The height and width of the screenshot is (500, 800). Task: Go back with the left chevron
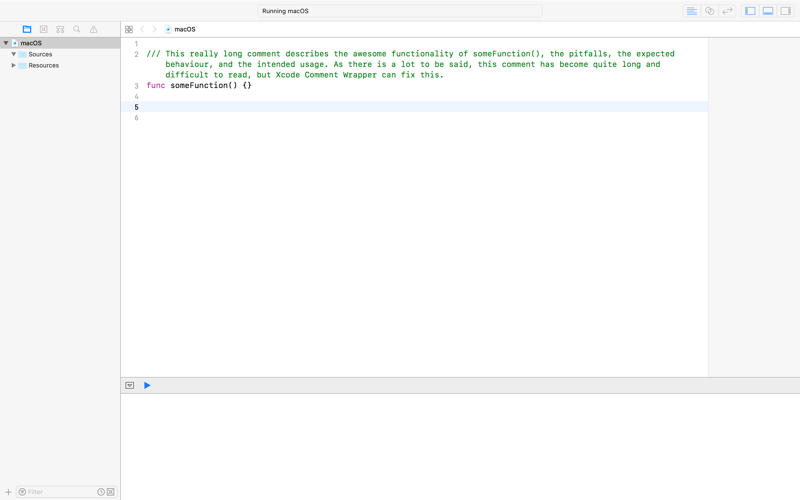(x=142, y=30)
